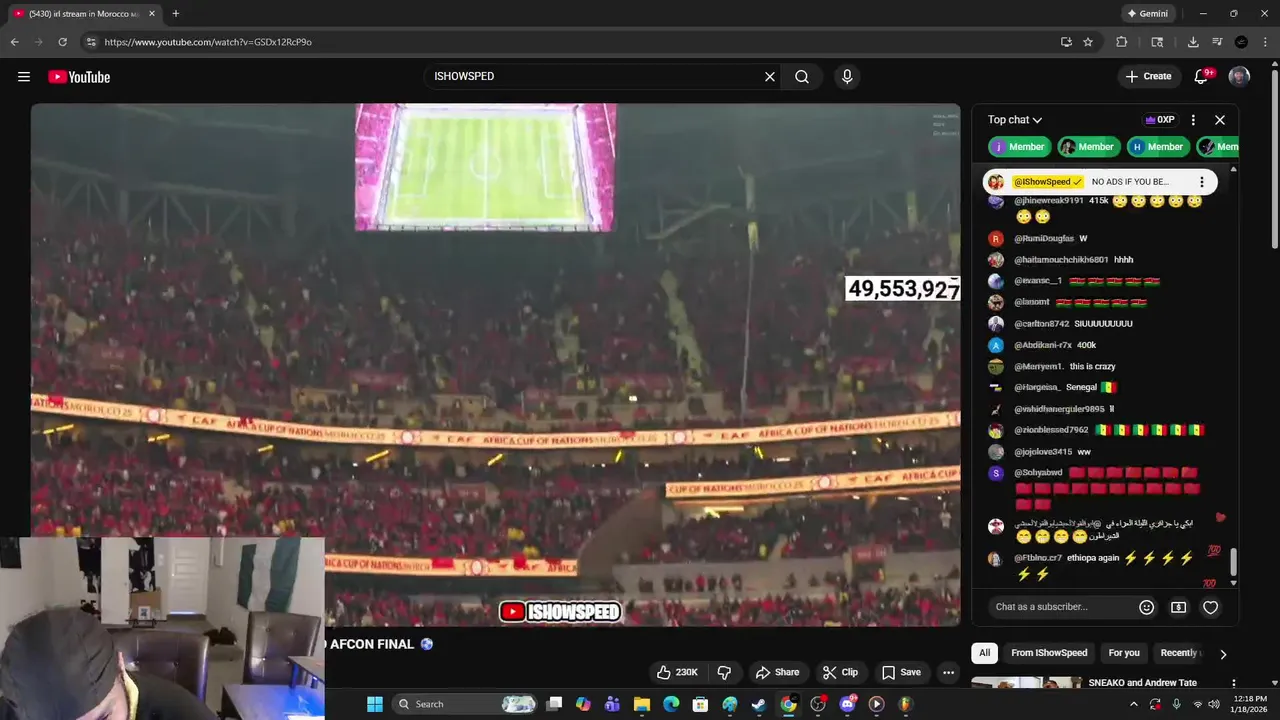Viewport: 1280px width, 720px height.
Task: Open the YouTube guide hamburger menu
Action: click(24, 77)
